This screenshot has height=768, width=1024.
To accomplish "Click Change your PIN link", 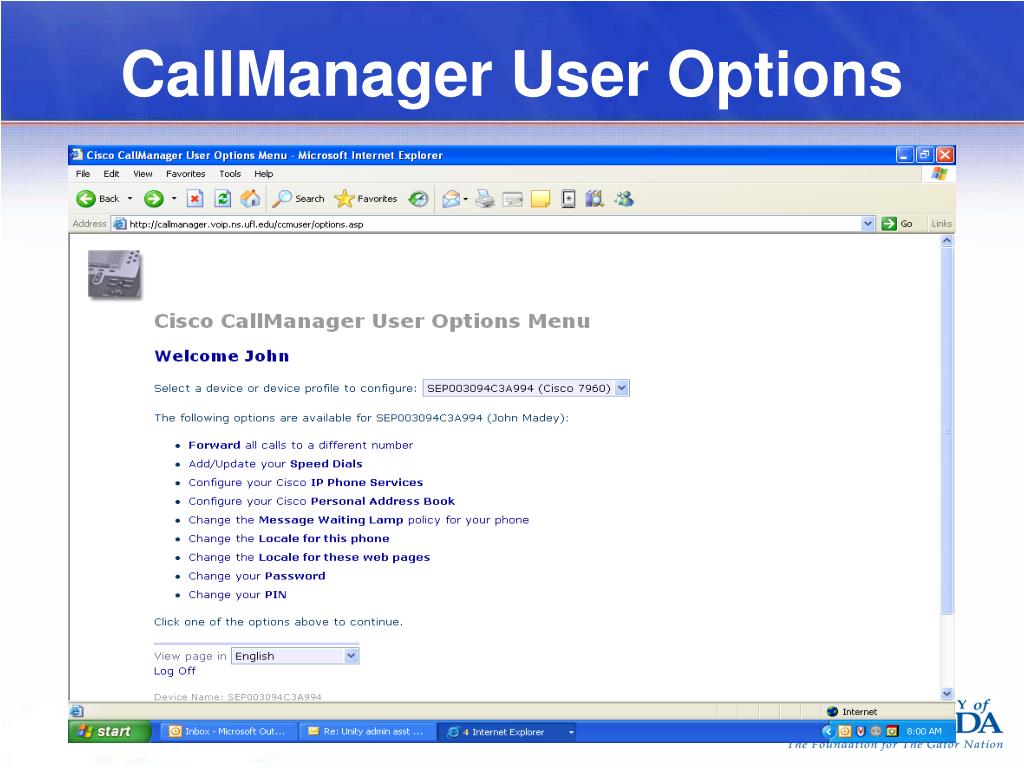I will [237, 595].
